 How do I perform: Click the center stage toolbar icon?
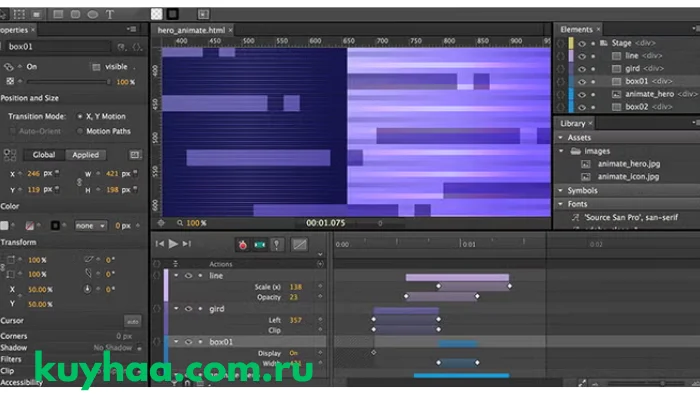click(x=203, y=14)
